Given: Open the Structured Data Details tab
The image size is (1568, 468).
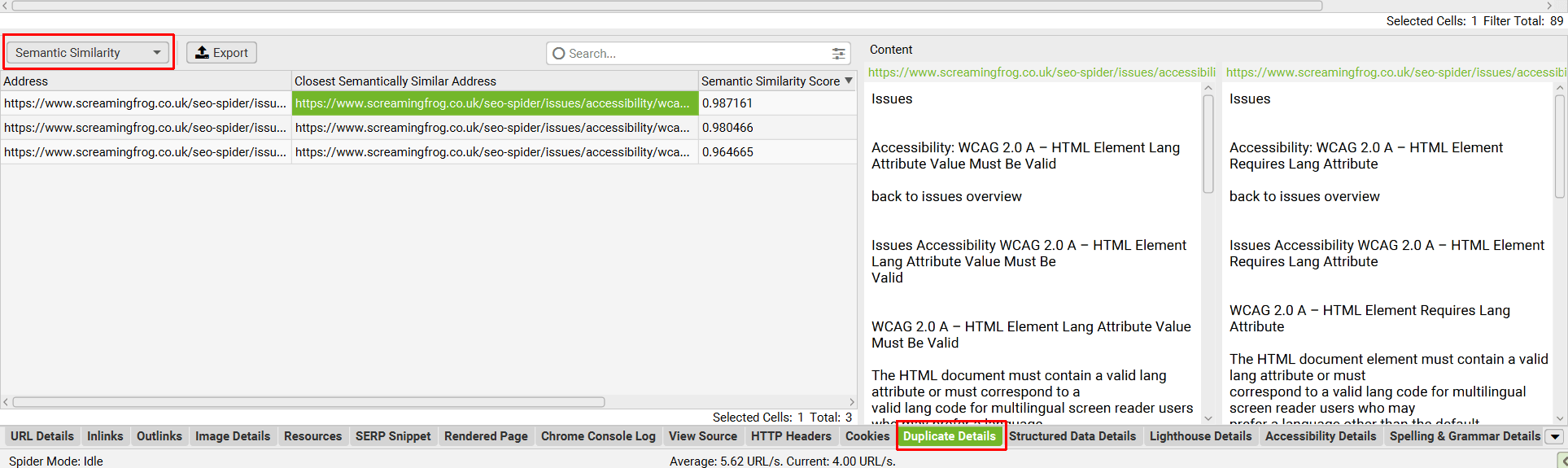Looking at the screenshot, I should (x=1072, y=436).
